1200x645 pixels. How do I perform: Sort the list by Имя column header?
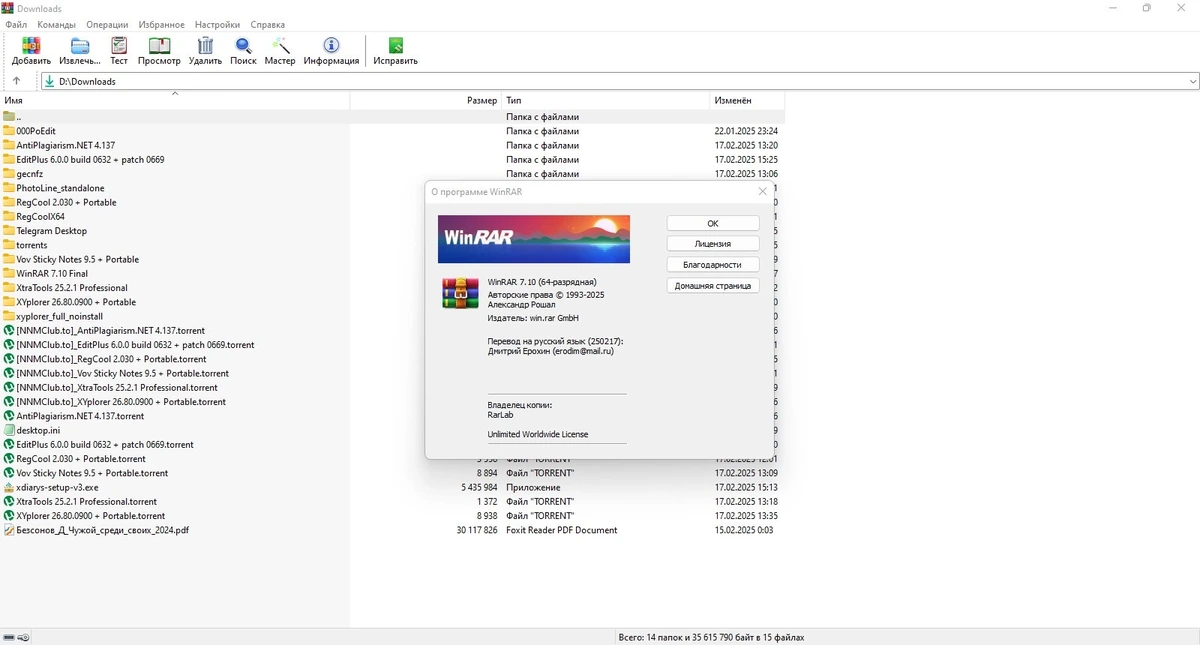click(175, 100)
